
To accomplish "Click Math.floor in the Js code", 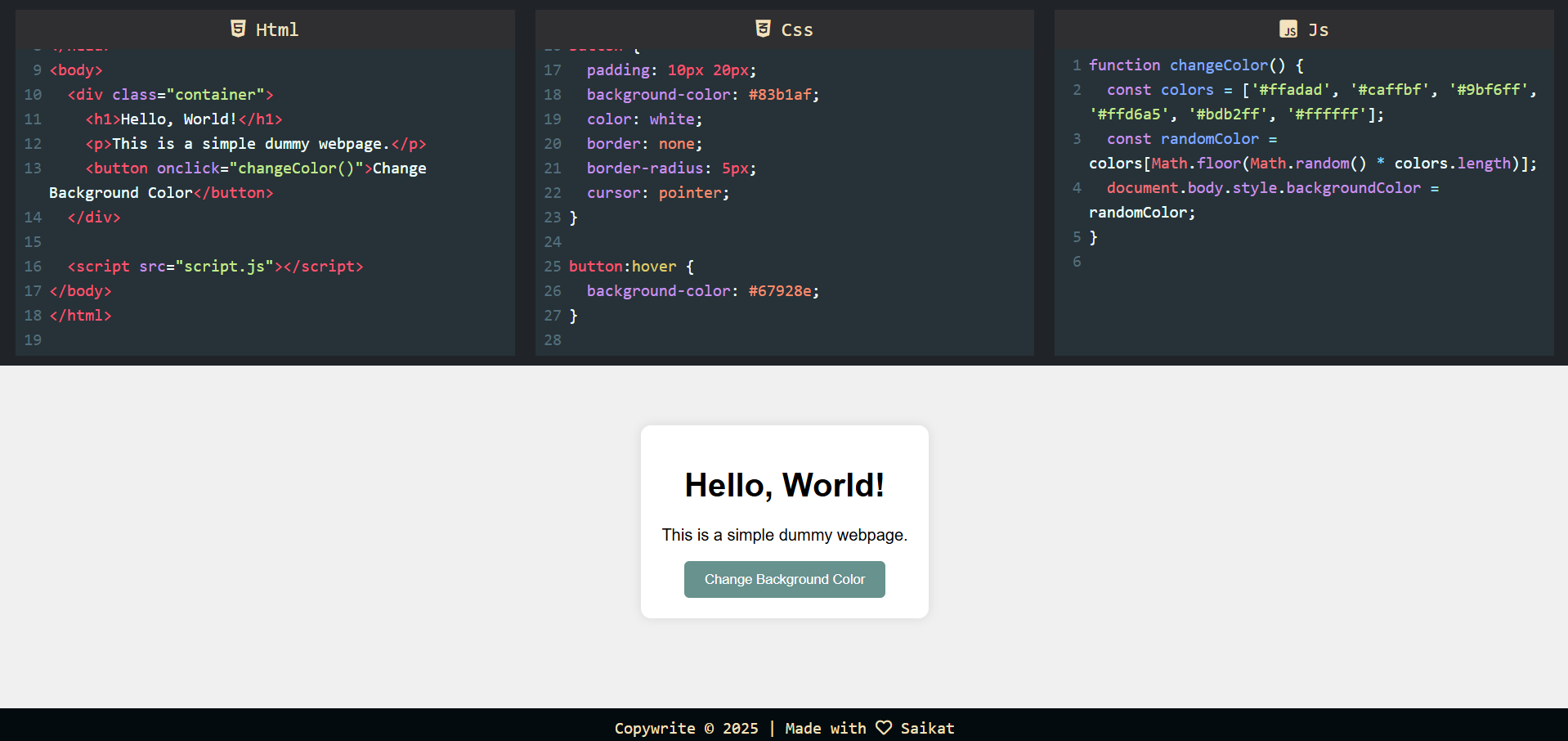I will tap(1196, 164).
